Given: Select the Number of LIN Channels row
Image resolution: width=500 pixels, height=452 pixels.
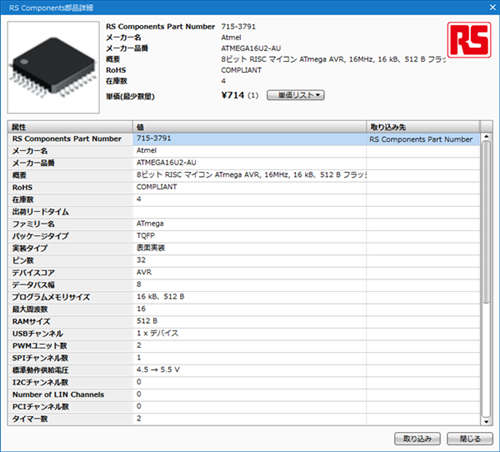Looking at the screenshot, I should click(x=244, y=394).
